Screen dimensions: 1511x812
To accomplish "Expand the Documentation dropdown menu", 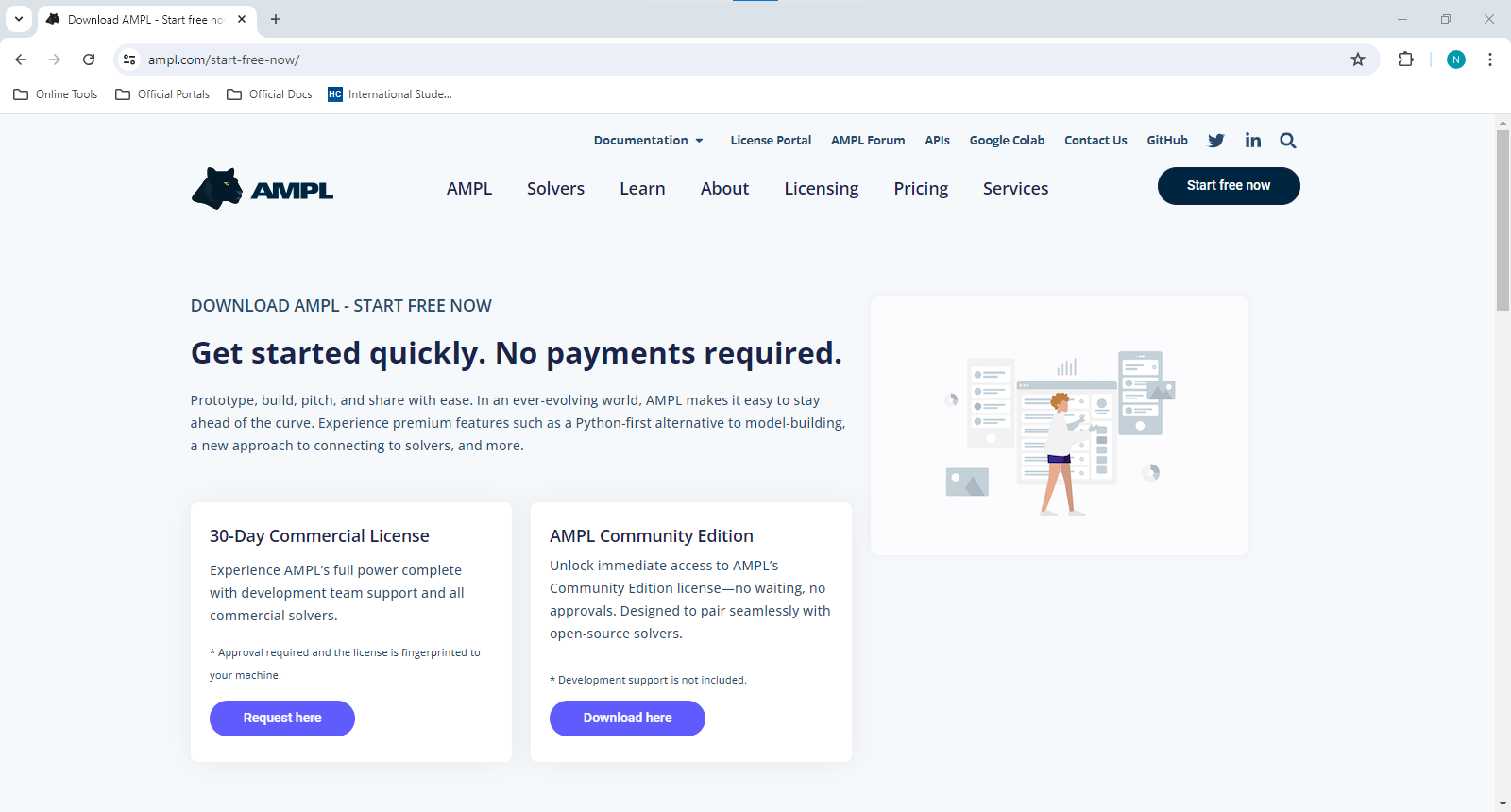I will point(649,141).
